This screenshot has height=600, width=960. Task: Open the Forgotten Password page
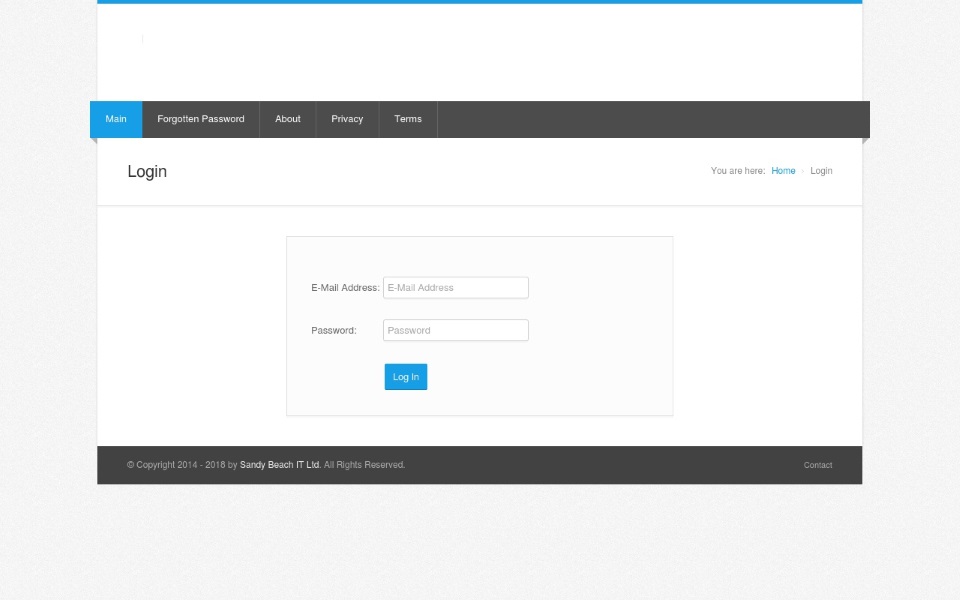tap(200, 119)
